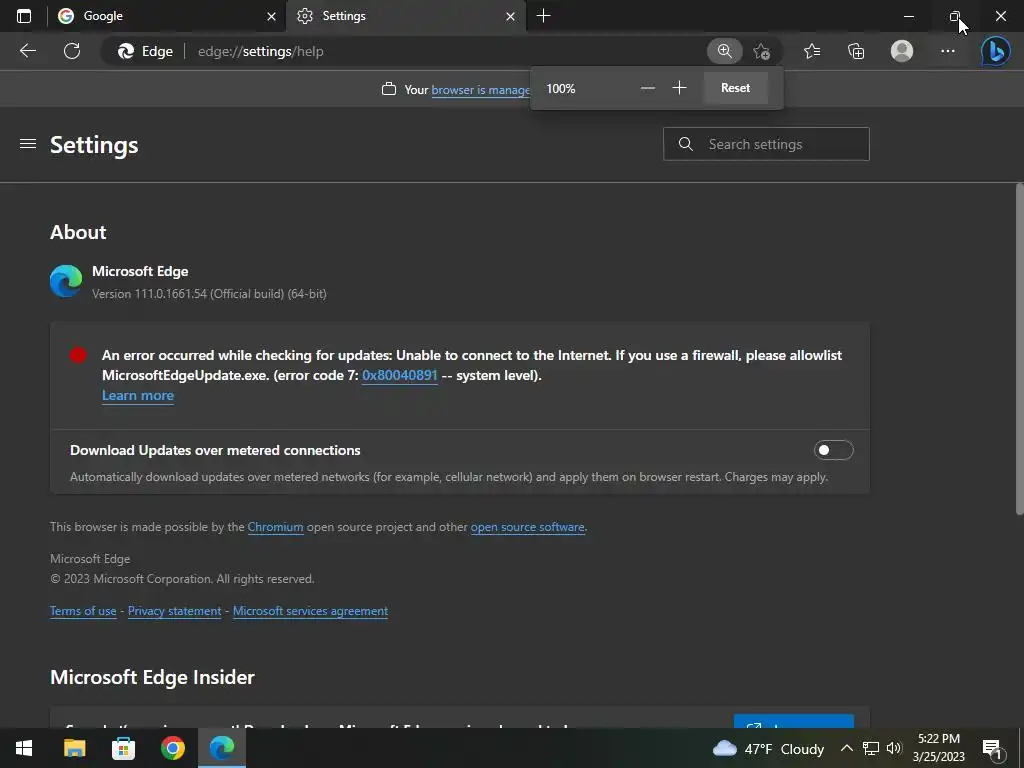Viewport: 1024px width, 768px height.
Task: Open the Chromium project link
Action: coord(276,527)
